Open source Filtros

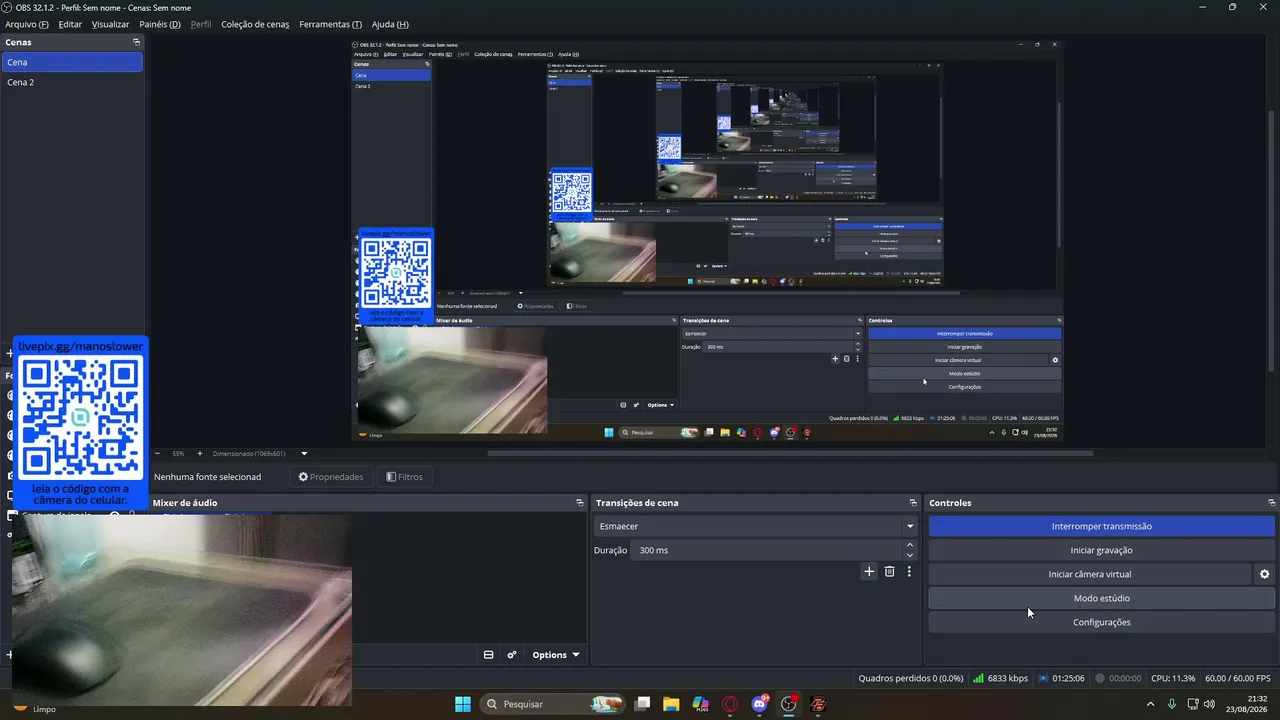pos(405,477)
